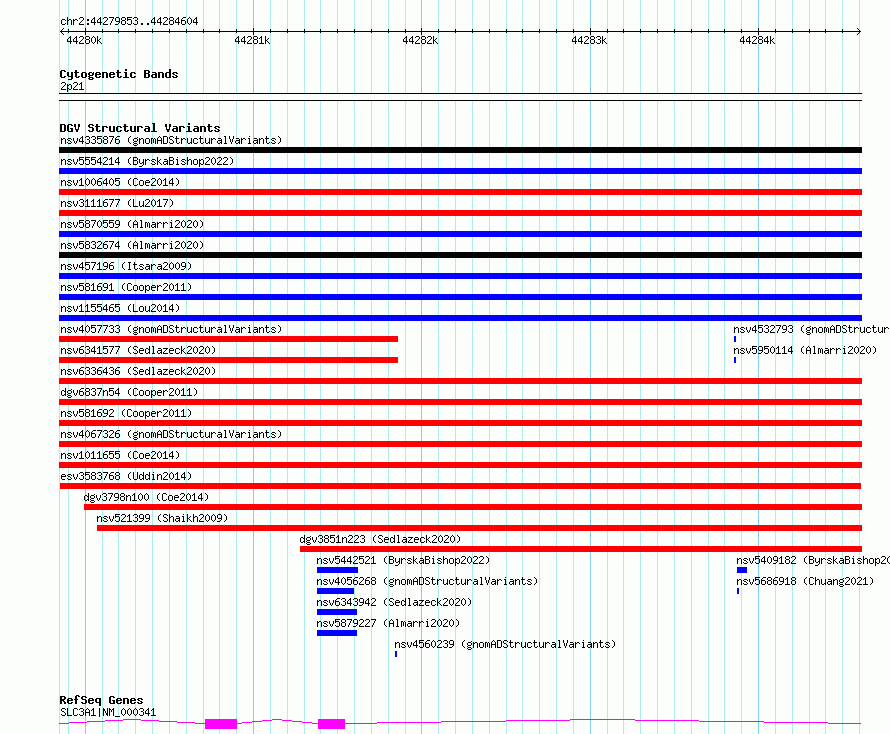Select the 2p21 cytogenetic band label
Image resolution: width=890 pixels, height=734 pixels.
pyautogui.click(x=72, y=86)
